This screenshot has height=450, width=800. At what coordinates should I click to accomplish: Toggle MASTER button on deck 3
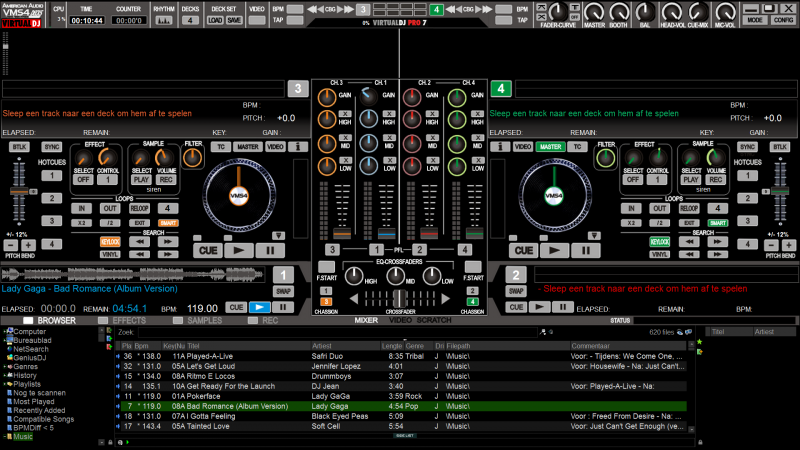pos(247,147)
